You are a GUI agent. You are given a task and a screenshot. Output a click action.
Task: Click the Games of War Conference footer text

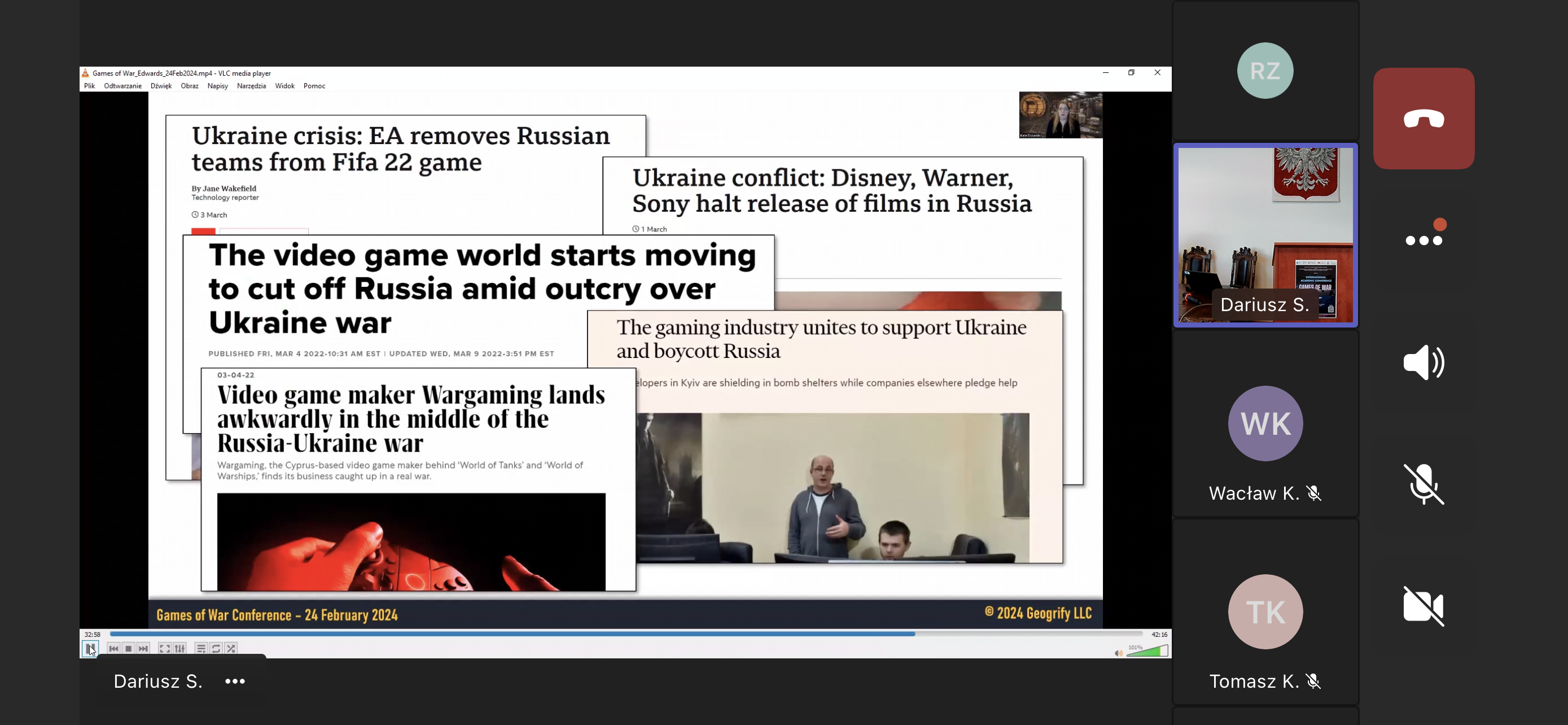[277, 615]
